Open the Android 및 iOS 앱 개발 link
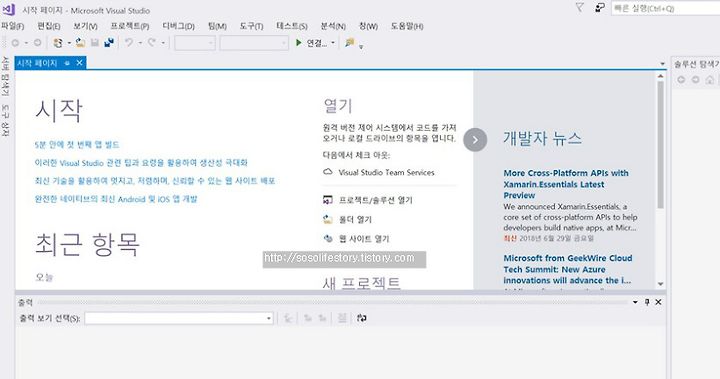This screenshot has height=379, width=720. click(x=116, y=199)
